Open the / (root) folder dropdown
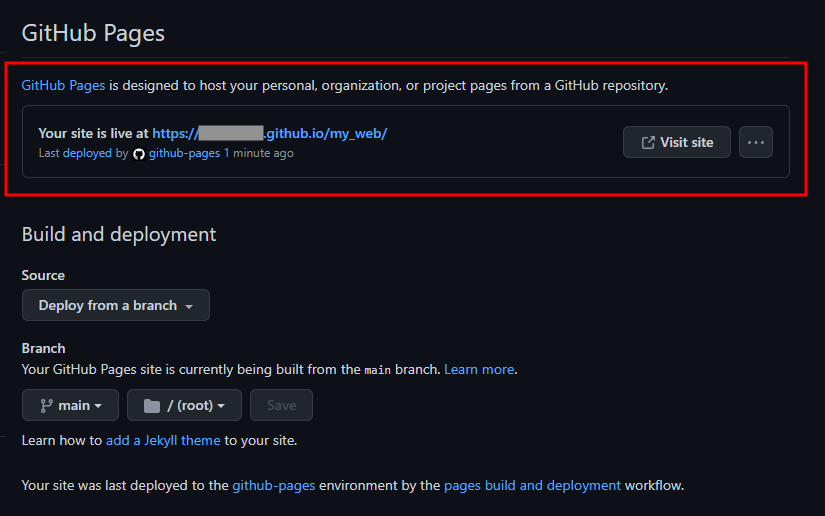The height and width of the screenshot is (516, 825). (184, 405)
